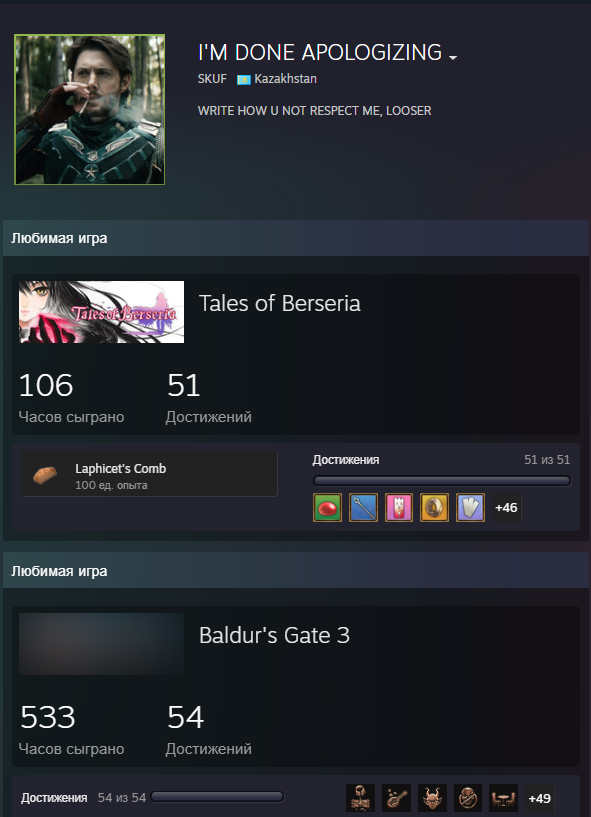Click the horned devil head achievement icon
The image size is (591, 817).
point(432,798)
